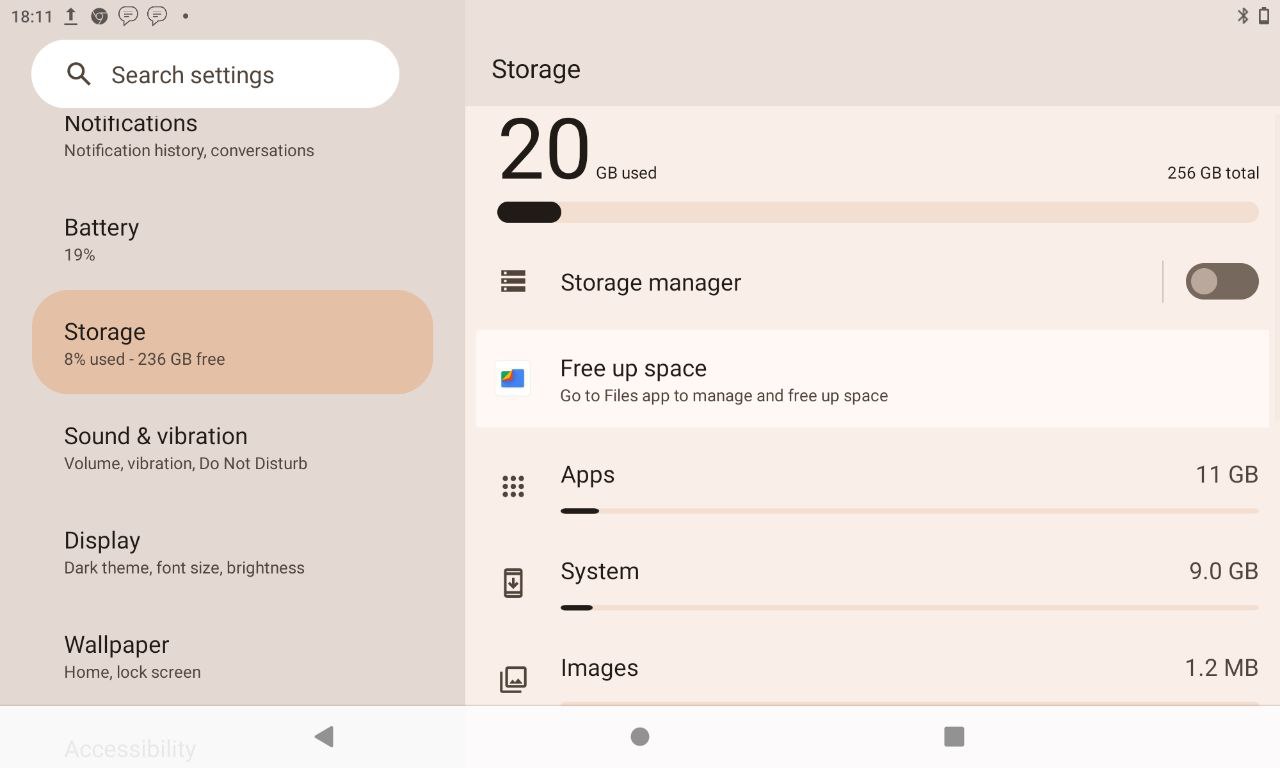This screenshot has width=1280, height=768.
Task: Tap the Back navigation triangle
Action: click(x=323, y=737)
